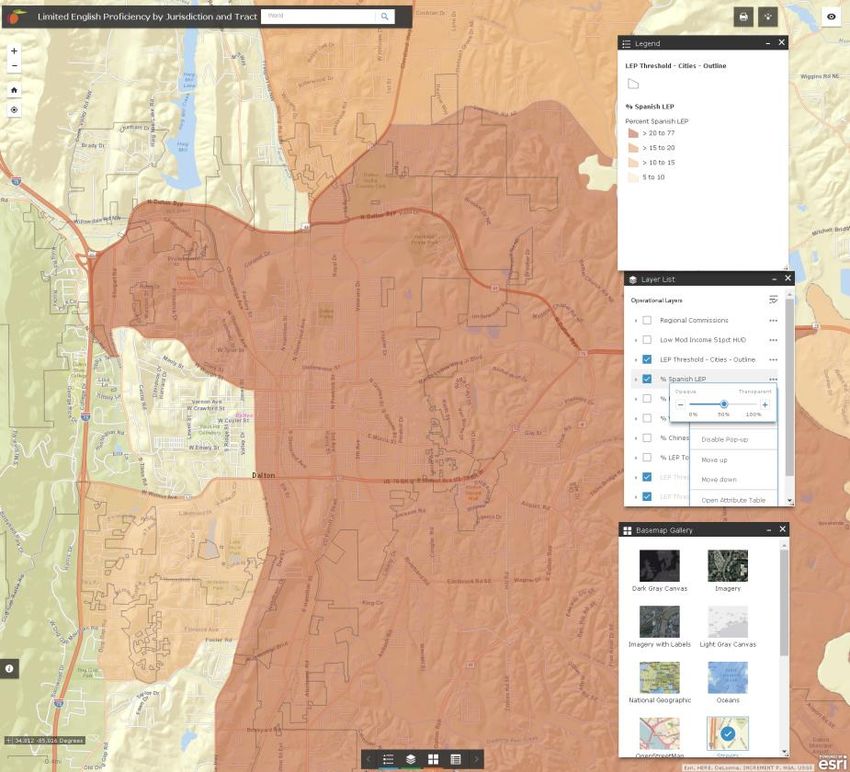Click the My Location button
Viewport: 850px width, 772px height.
coord(14,110)
